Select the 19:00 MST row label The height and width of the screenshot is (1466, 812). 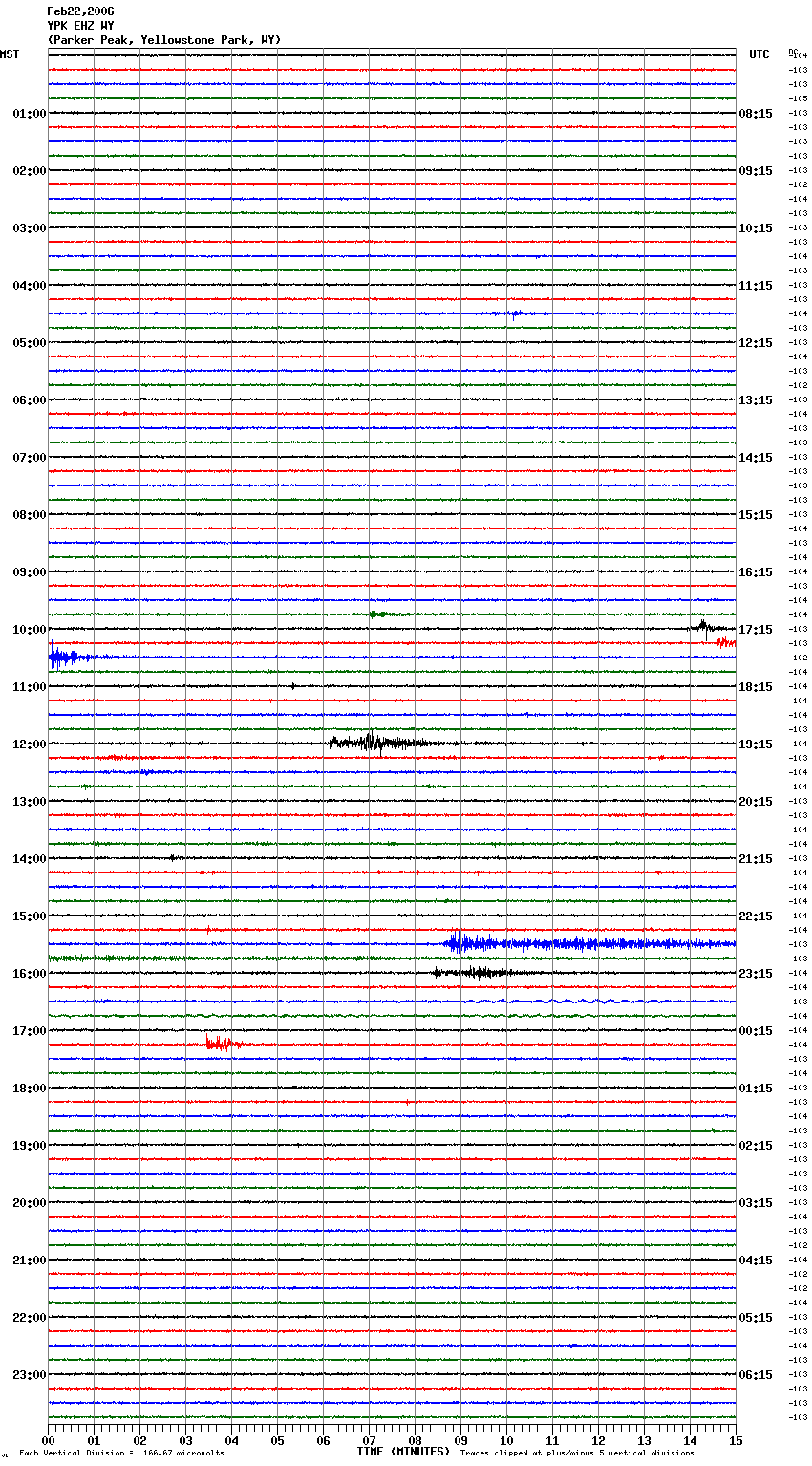[x=30, y=1146]
